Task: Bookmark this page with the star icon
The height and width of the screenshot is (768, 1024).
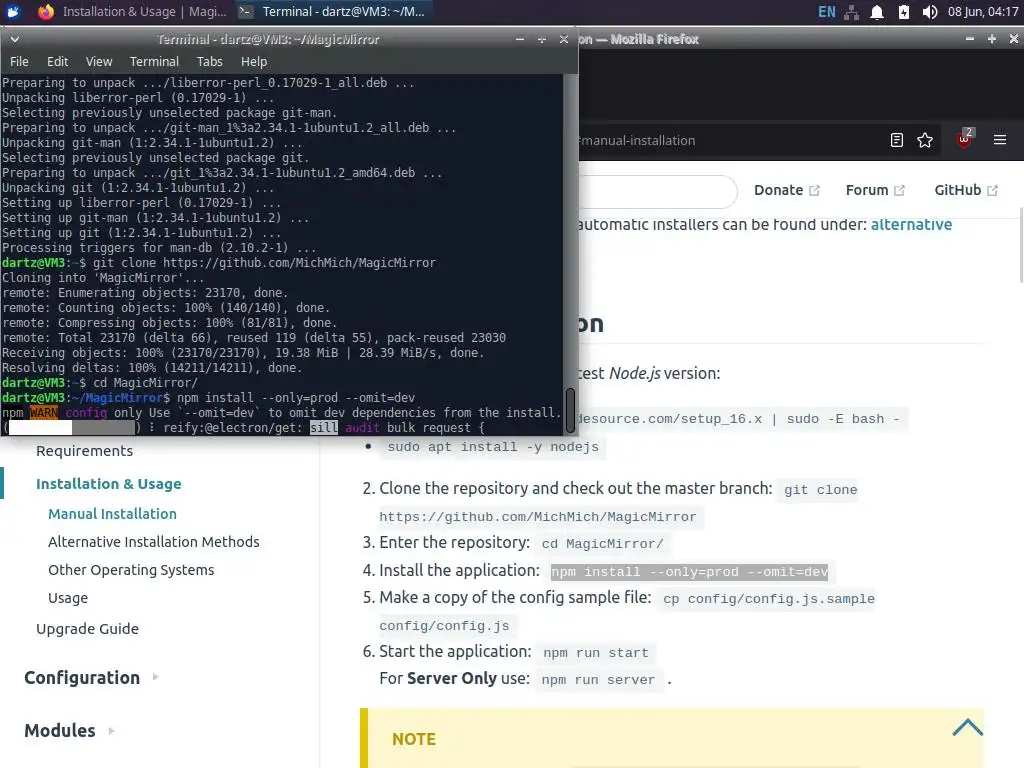Action: (925, 140)
